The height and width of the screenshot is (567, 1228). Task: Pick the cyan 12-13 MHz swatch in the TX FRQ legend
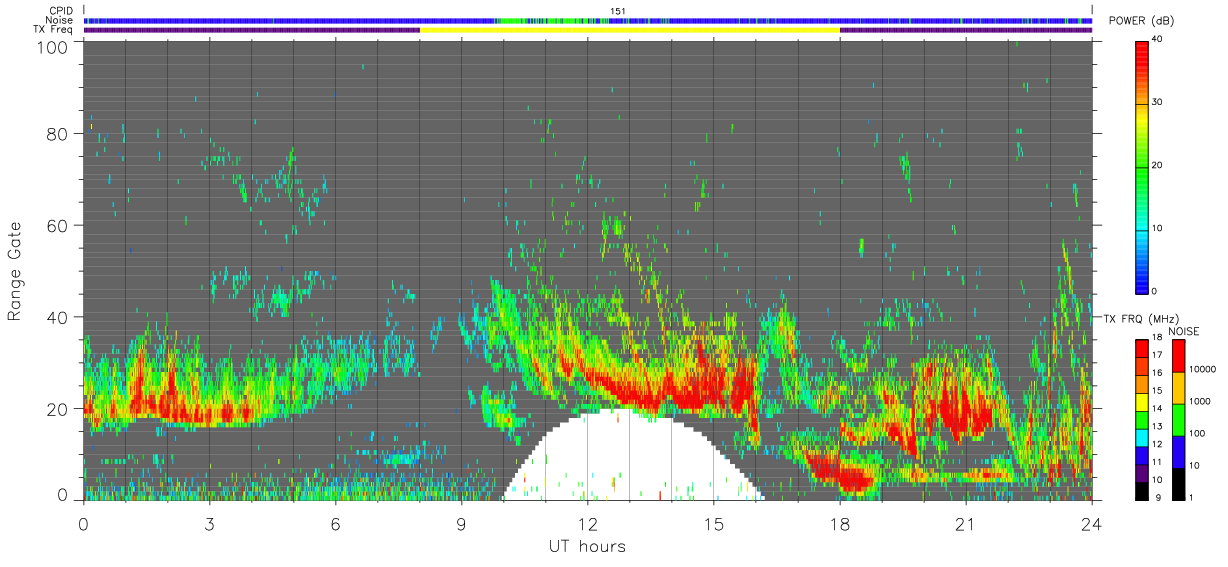[1143, 438]
